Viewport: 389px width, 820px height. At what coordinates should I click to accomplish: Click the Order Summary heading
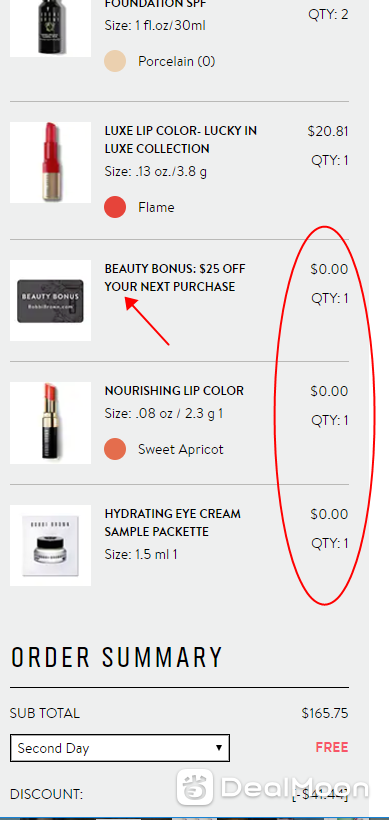point(117,657)
